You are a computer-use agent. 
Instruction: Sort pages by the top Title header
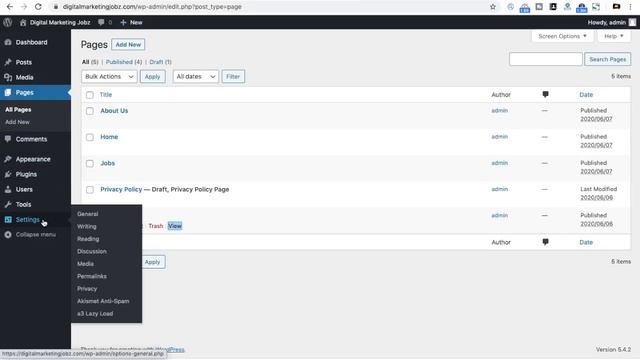[x=106, y=95]
